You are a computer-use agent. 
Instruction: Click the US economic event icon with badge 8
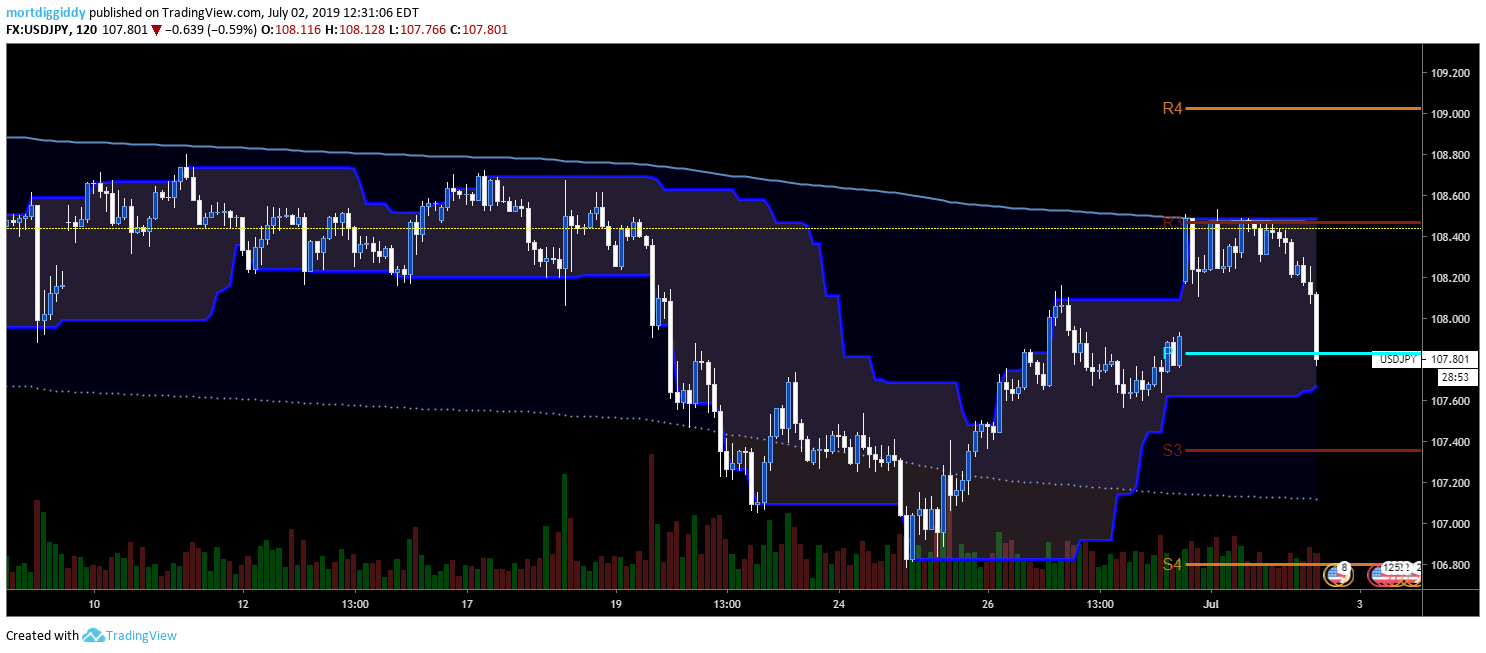pos(1338,574)
